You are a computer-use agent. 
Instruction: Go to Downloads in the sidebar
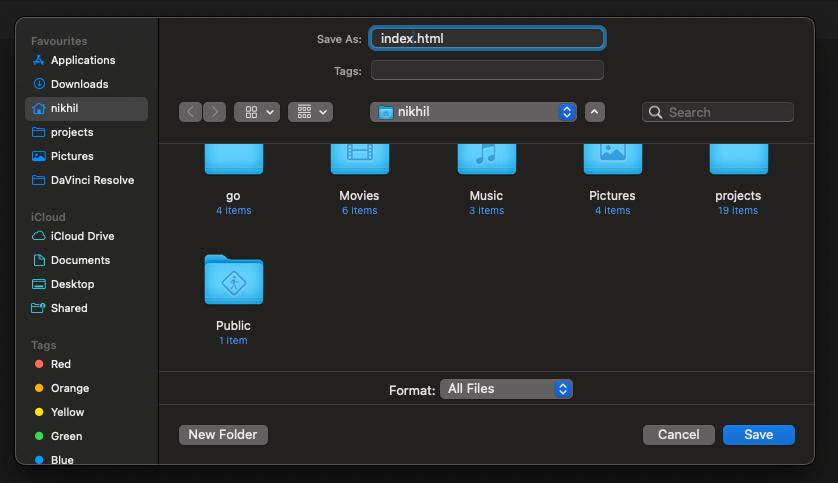[x=79, y=84]
